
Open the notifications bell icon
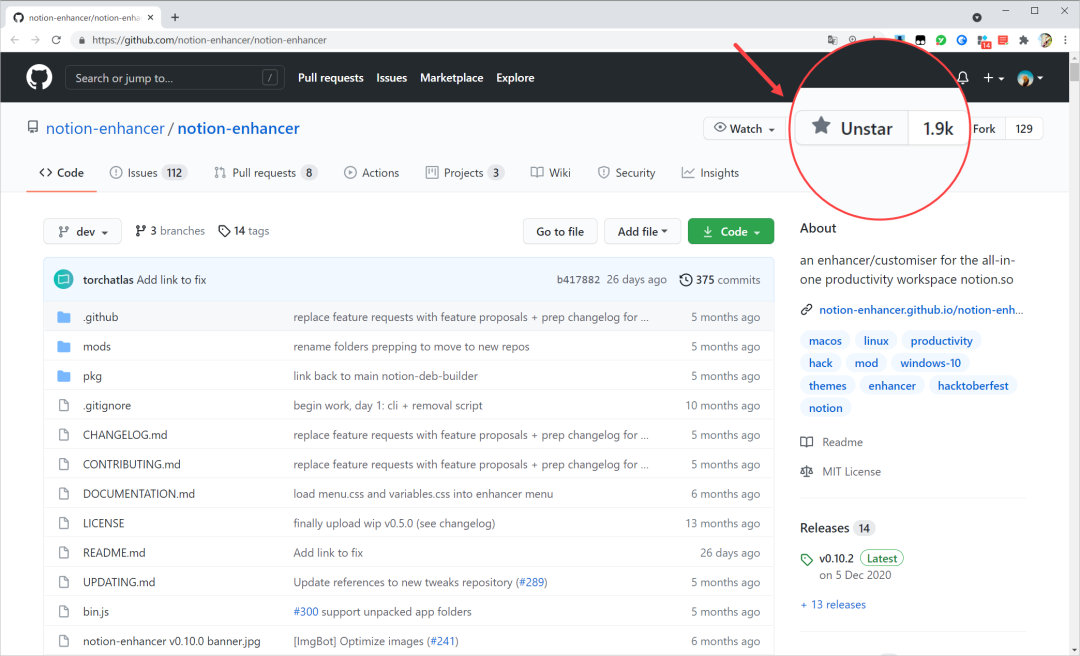[x=962, y=78]
